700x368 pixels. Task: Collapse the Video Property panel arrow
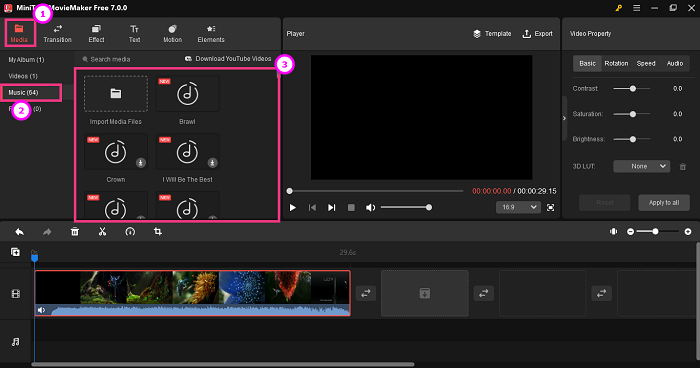(x=564, y=118)
